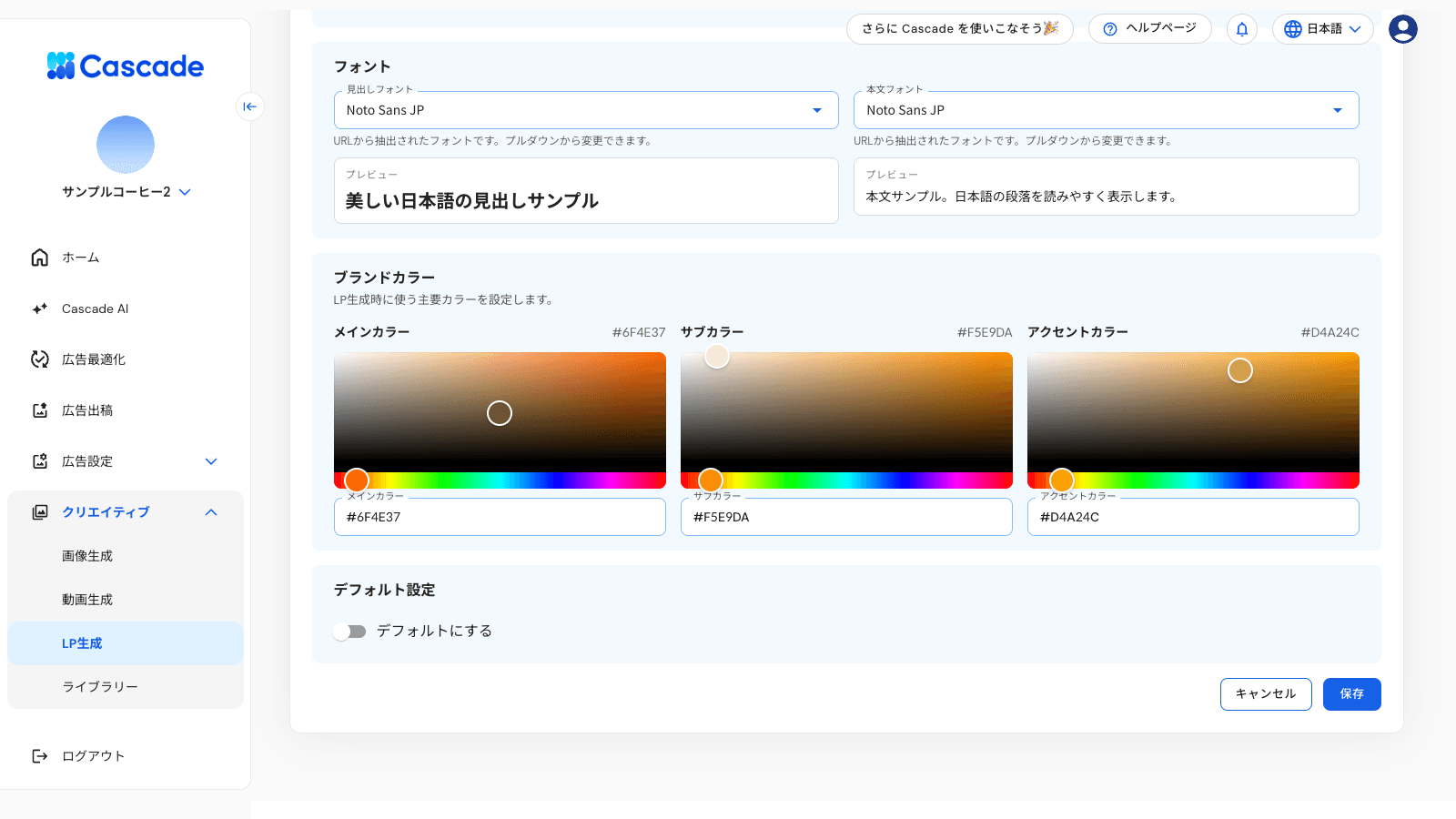Viewport: 1456px width, 819px height.
Task: Click the 広告最適化 icon
Action: [40, 359]
